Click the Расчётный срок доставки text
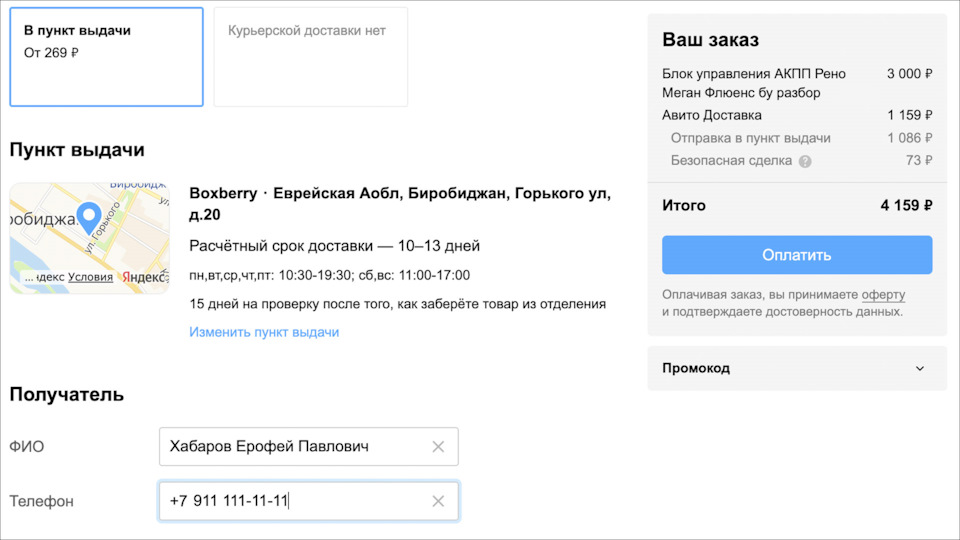This screenshot has height=540, width=960. (x=334, y=246)
